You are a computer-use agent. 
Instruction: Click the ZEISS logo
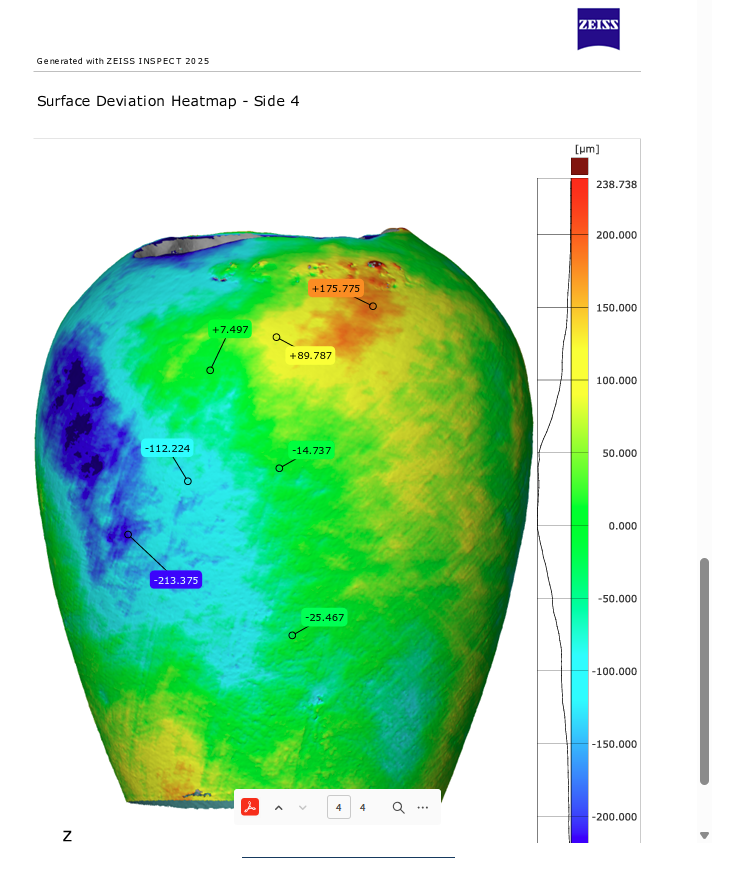(598, 29)
